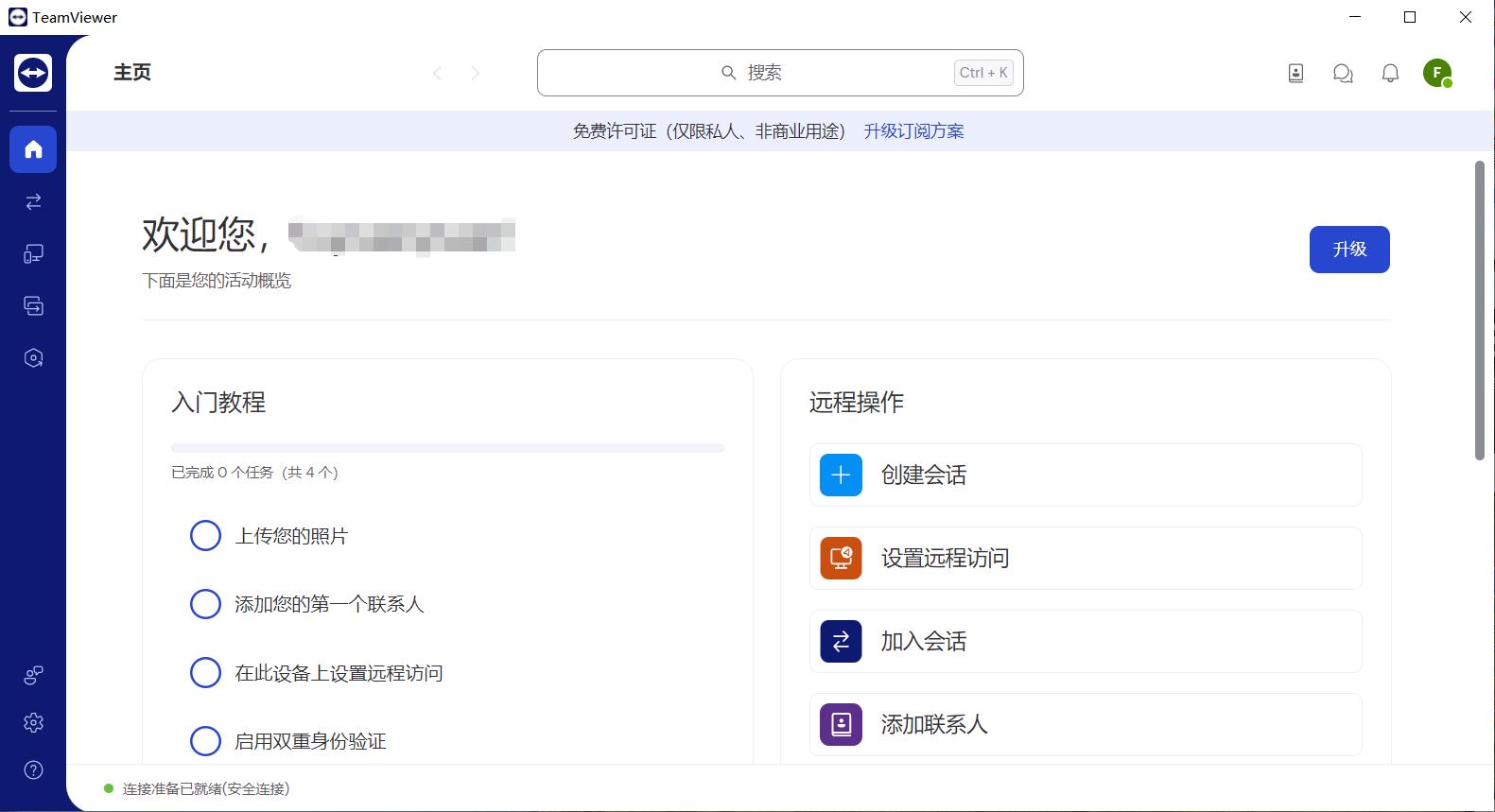Open the chat bubbles icon
This screenshot has height=812, width=1495.
click(1343, 73)
